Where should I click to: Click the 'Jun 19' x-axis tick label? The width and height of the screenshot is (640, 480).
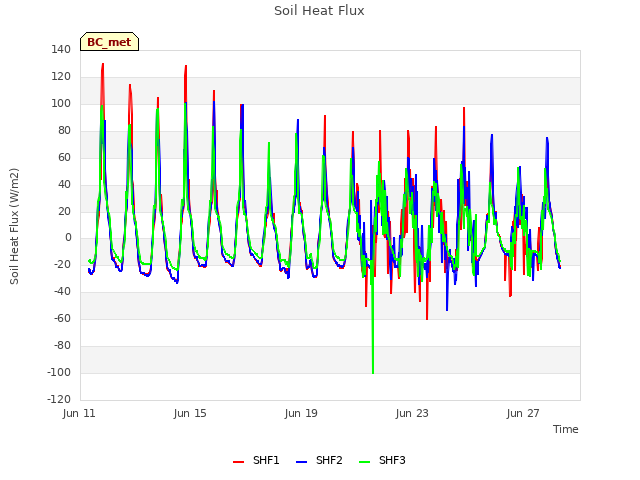[x=301, y=413]
